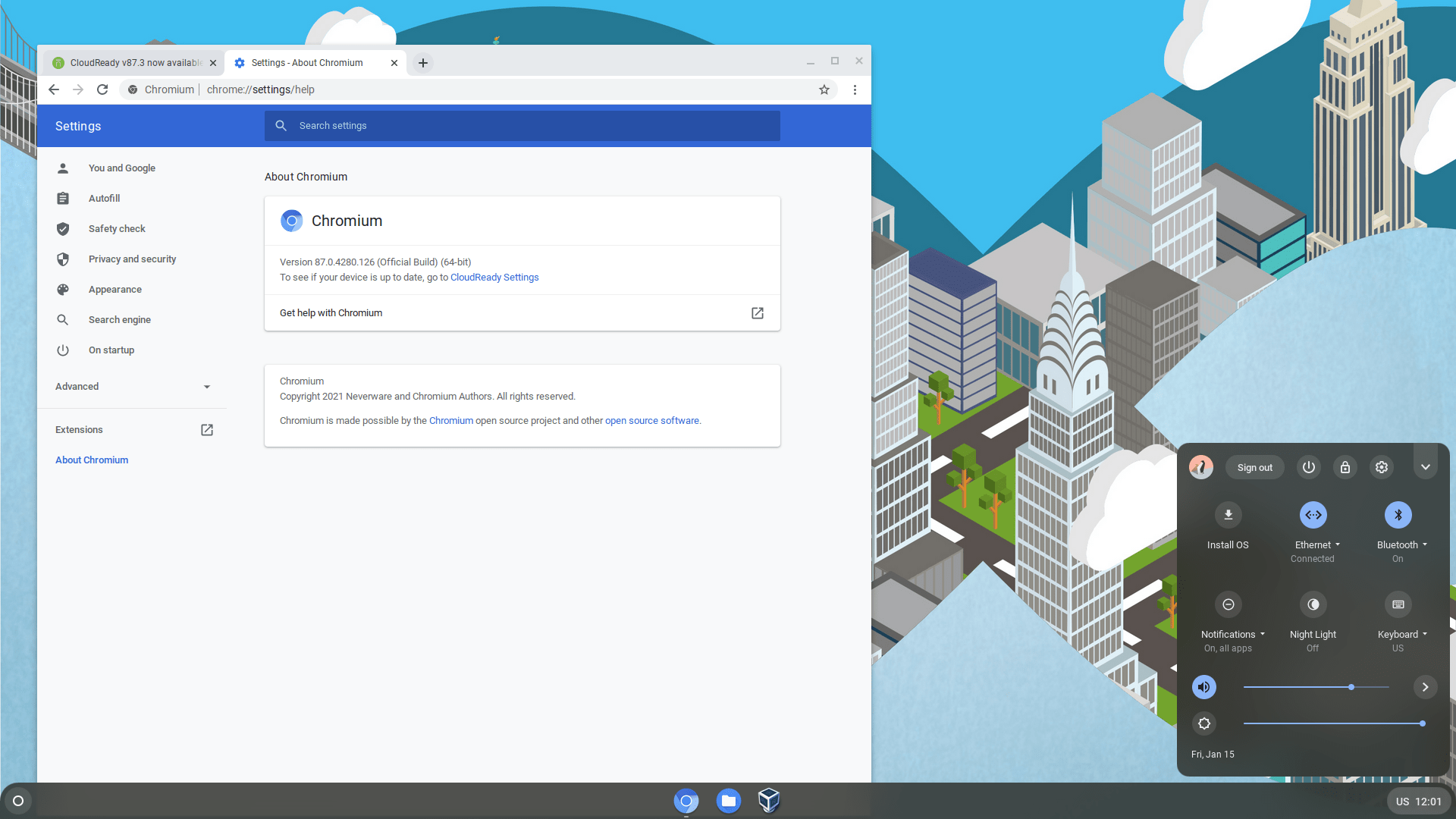Open Safety check section
This screenshot has height=819, width=1456.
[117, 229]
